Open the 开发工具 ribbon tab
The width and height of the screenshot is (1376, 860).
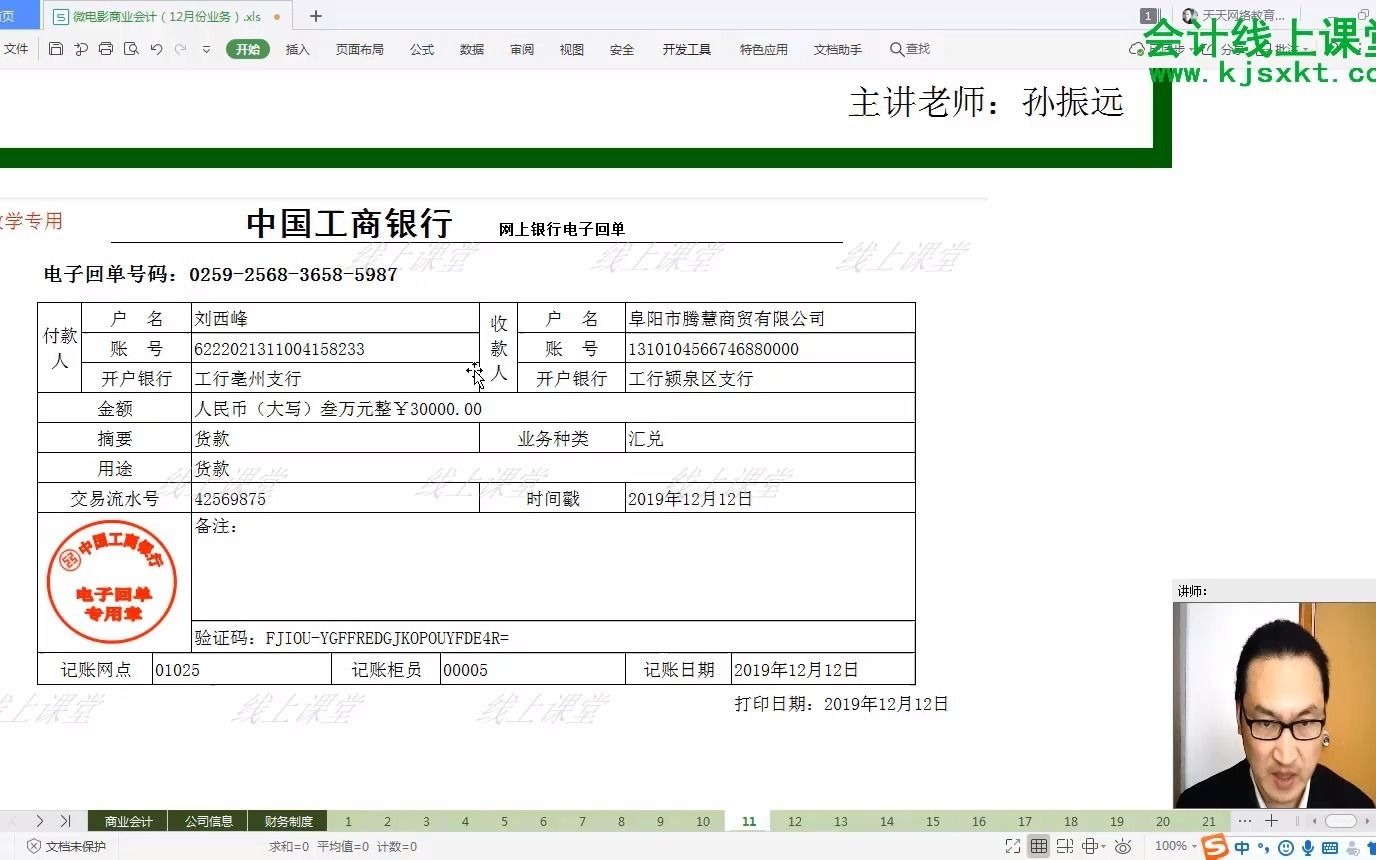[687, 49]
